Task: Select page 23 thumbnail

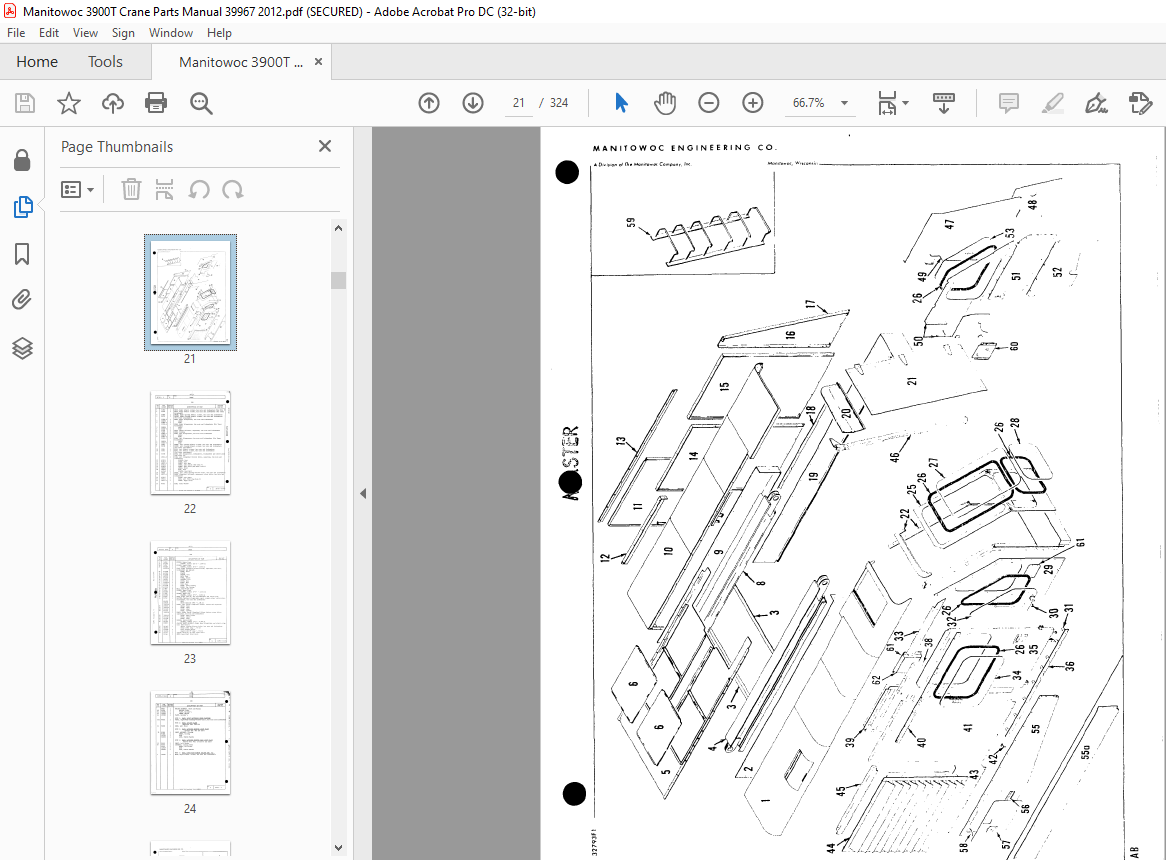Action: [x=190, y=592]
